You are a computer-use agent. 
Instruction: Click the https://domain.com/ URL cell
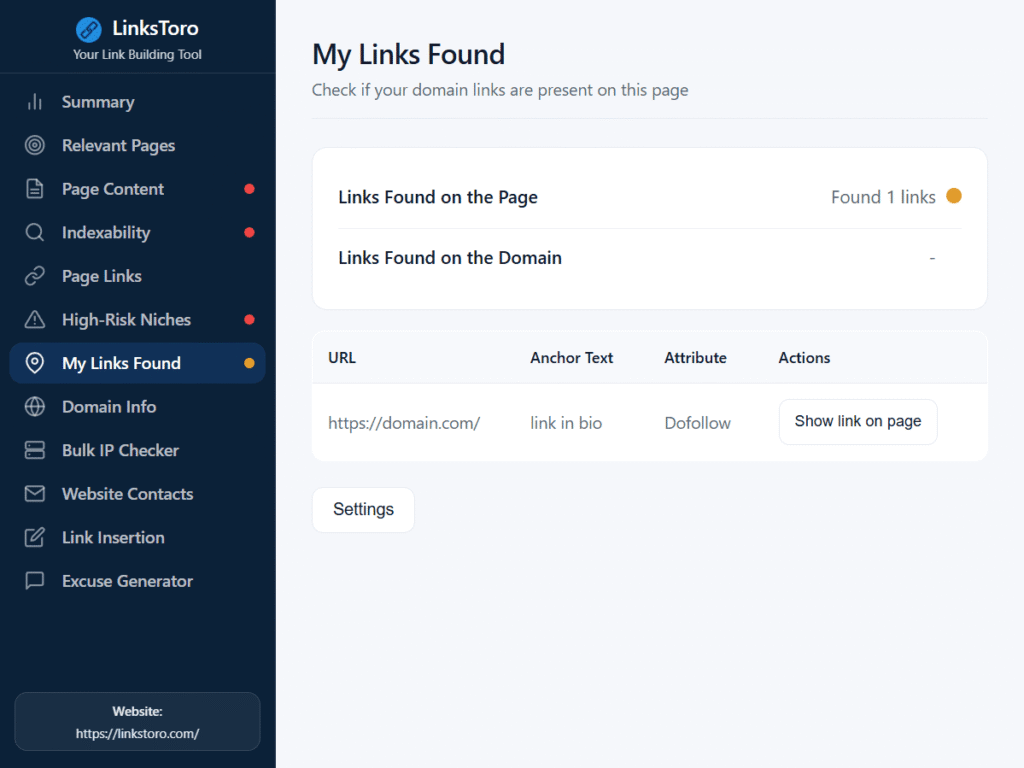tap(404, 423)
